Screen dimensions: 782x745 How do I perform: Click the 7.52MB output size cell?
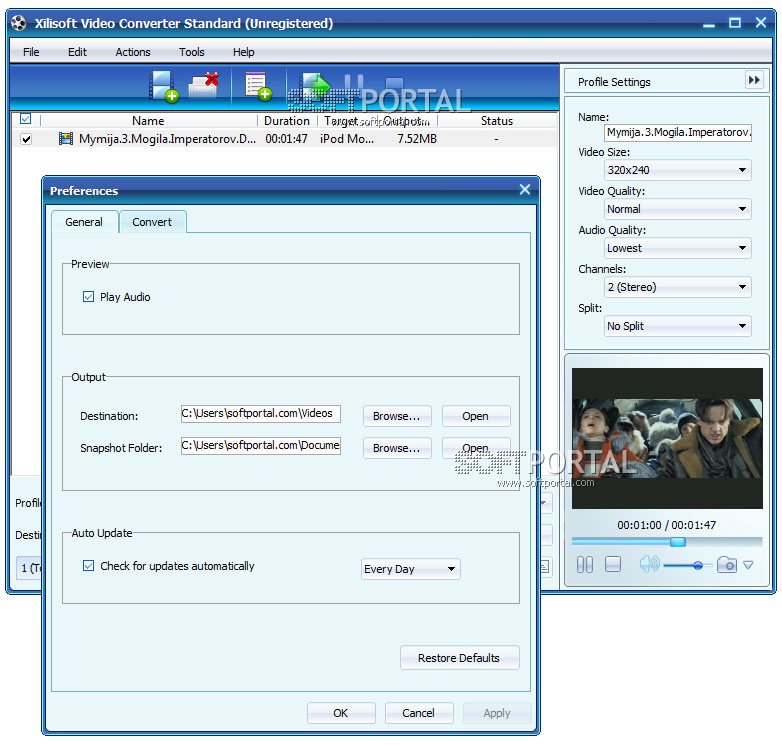coord(417,139)
